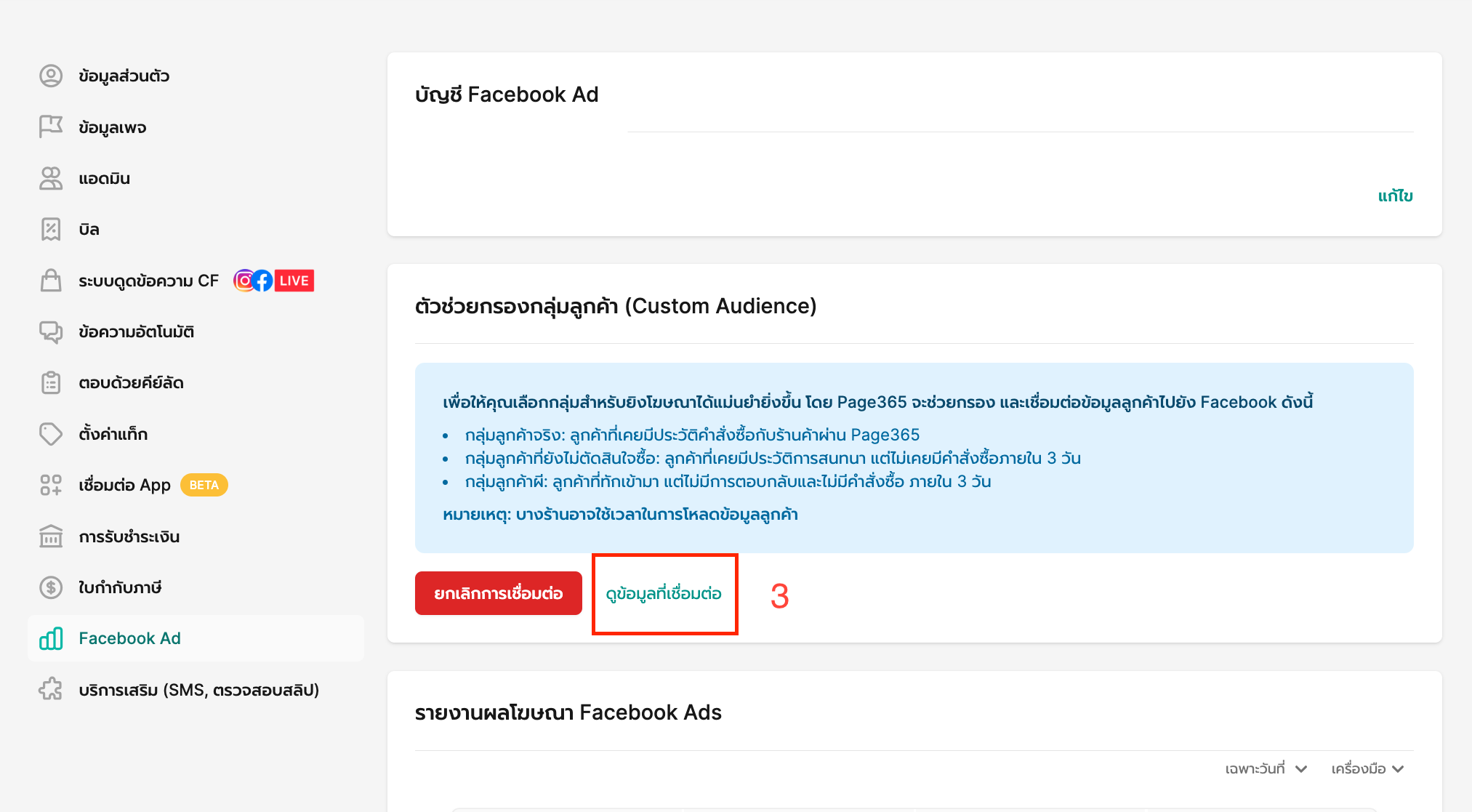
Task: Click the bar chart icon for Facebook Ad
Action: tap(51, 638)
